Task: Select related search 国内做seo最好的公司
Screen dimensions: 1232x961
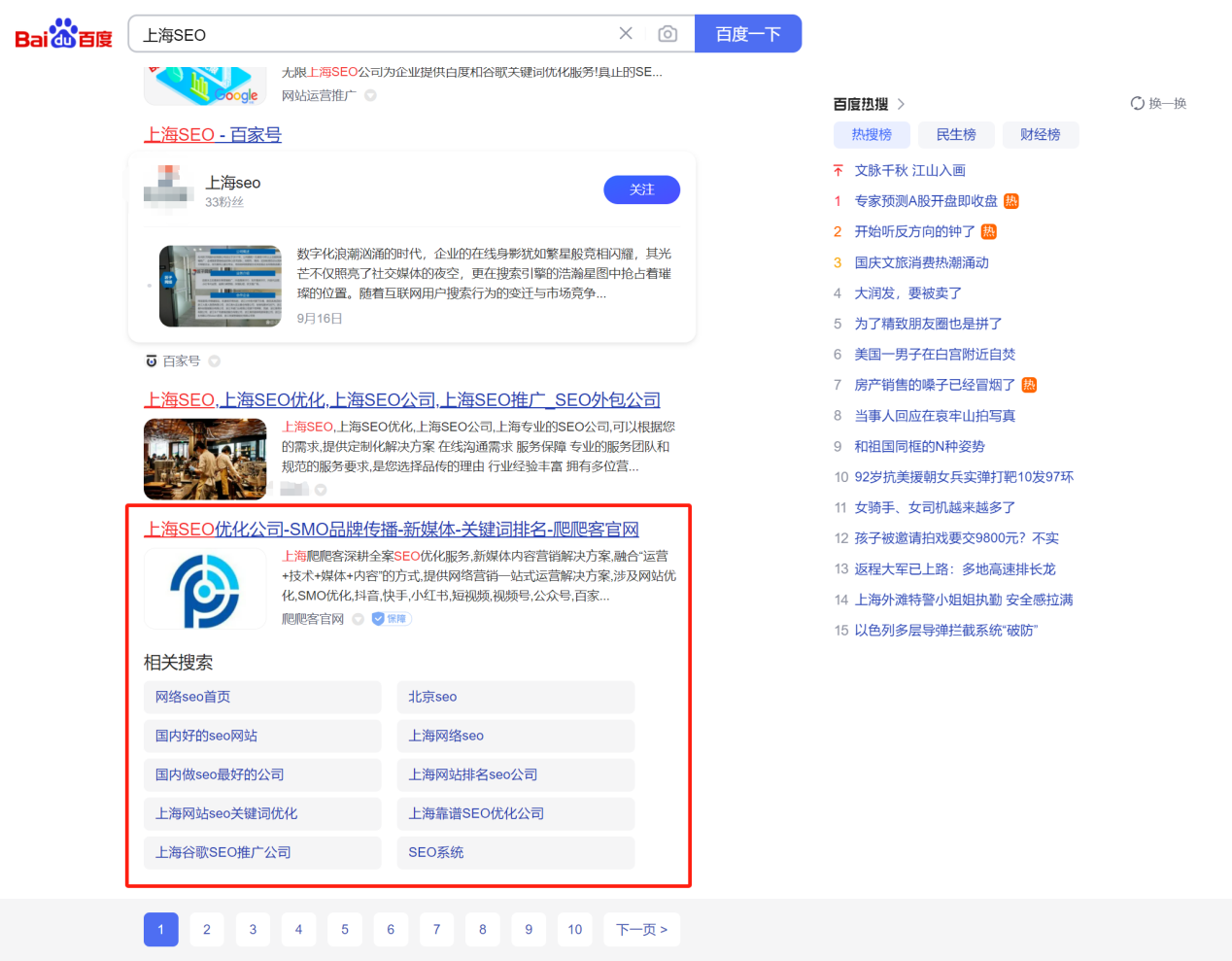Action: pyautogui.click(x=262, y=774)
